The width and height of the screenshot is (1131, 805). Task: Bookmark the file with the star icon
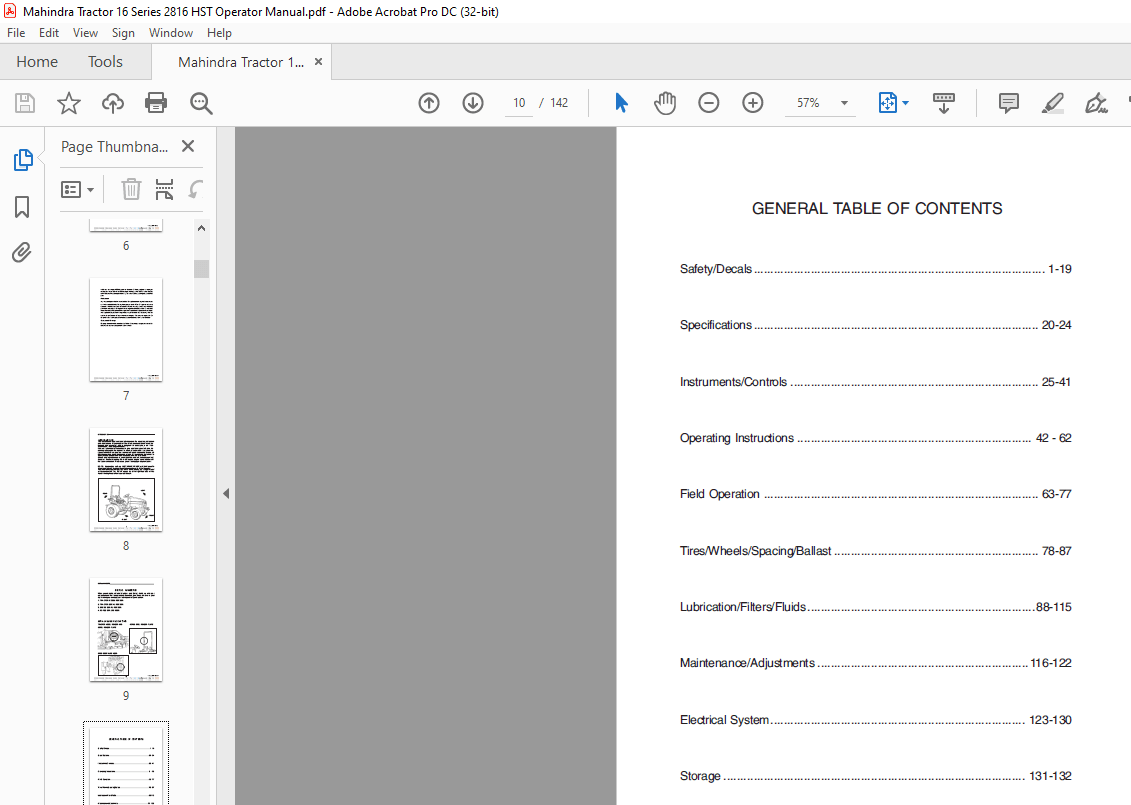68,103
